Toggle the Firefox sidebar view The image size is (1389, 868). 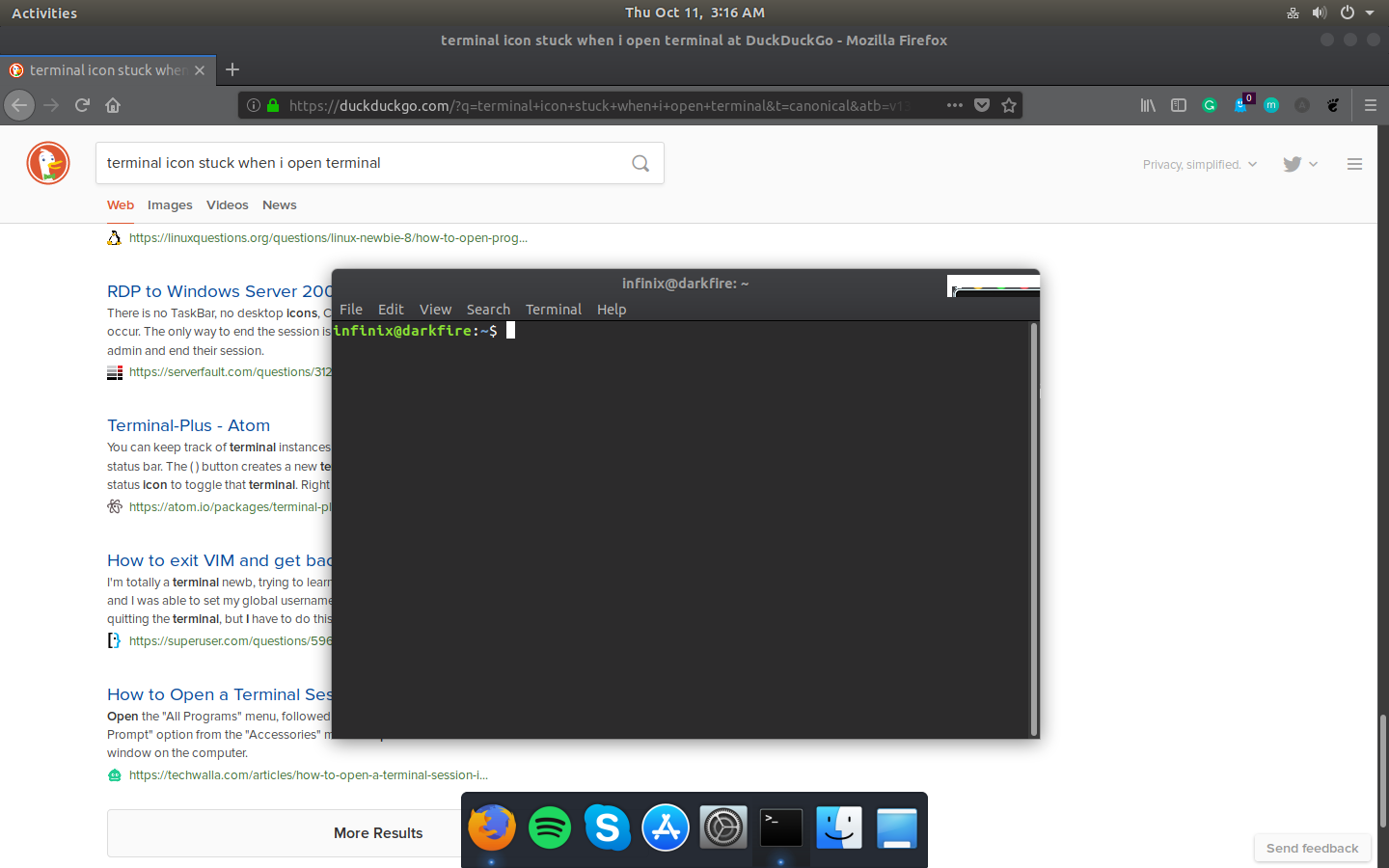pyautogui.click(x=1179, y=105)
